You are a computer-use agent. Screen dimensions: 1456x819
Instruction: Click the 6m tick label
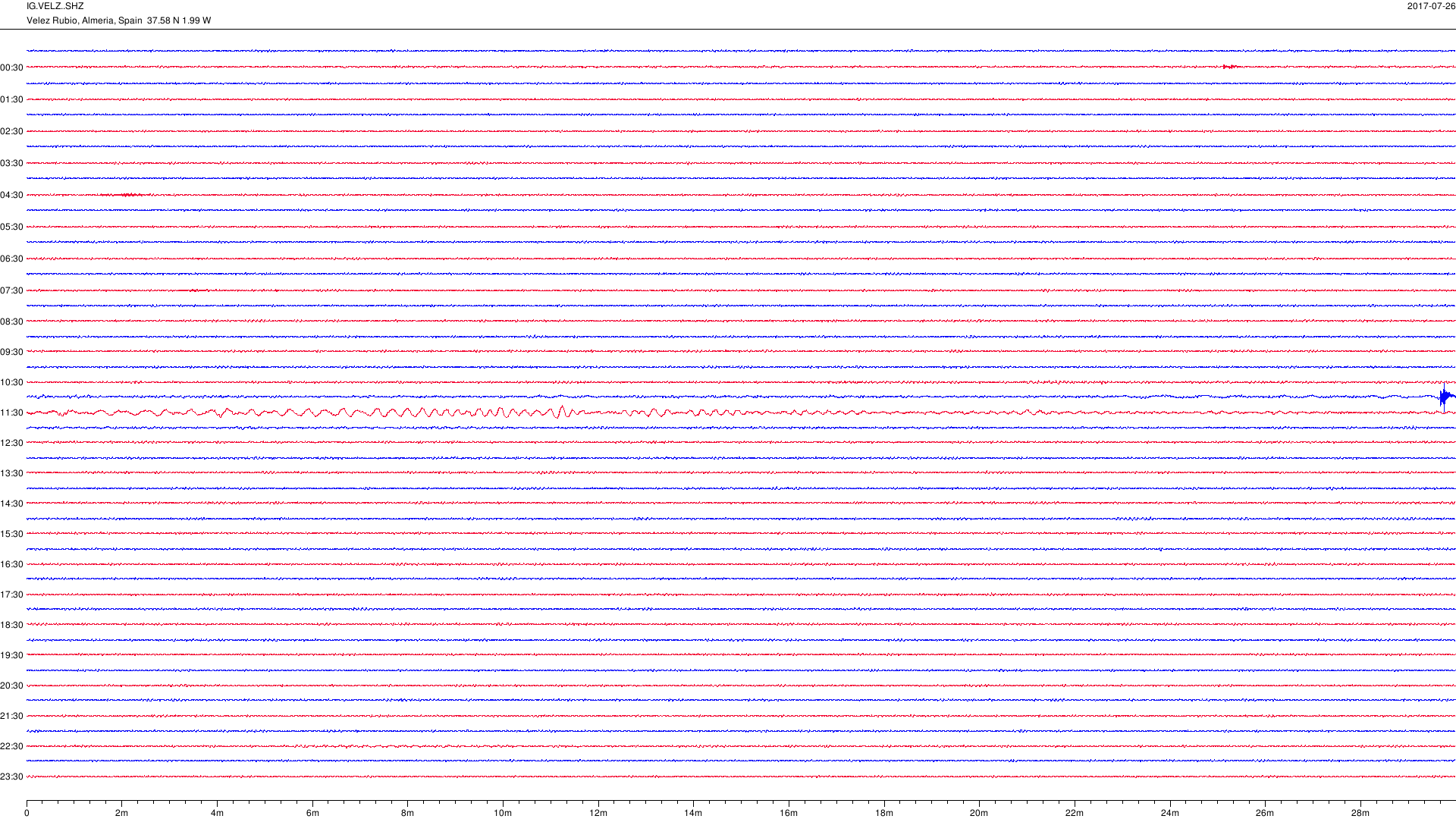[x=312, y=813]
